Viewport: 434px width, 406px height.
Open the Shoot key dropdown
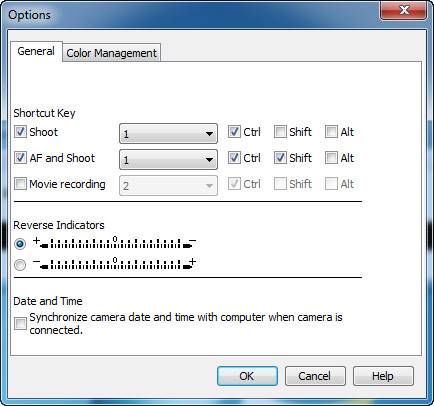pos(168,134)
